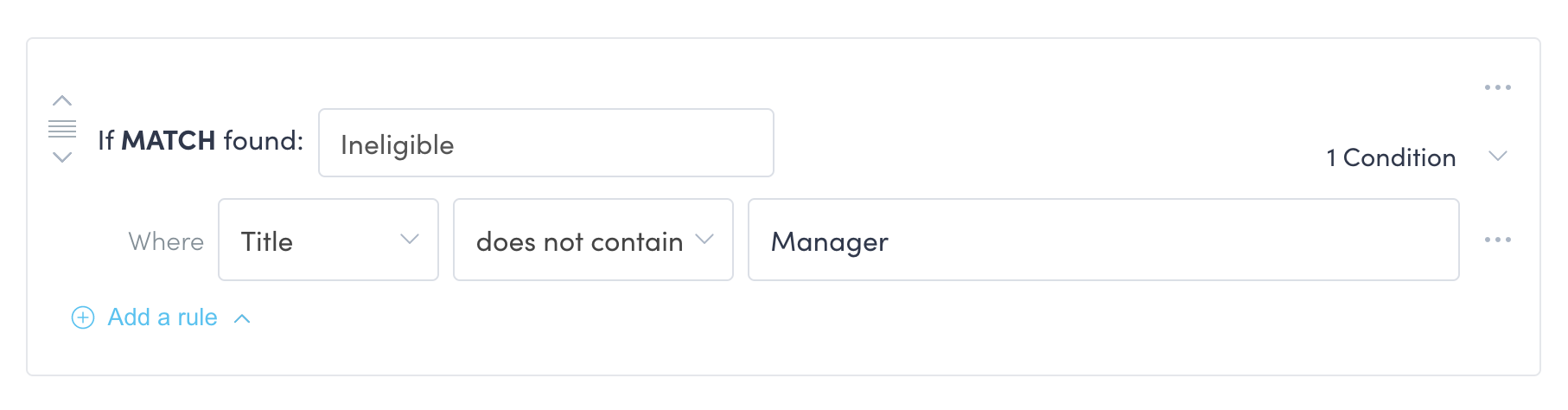Click the 'Where' label of the condition row
Screen dimensions: 1568x410
[x=166, y=241]
